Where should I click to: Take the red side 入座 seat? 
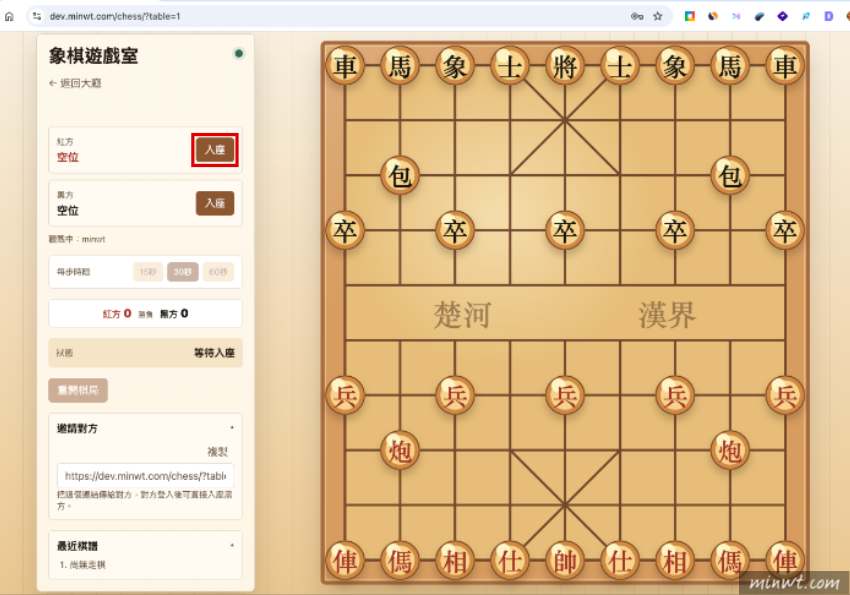click(215, 150)
